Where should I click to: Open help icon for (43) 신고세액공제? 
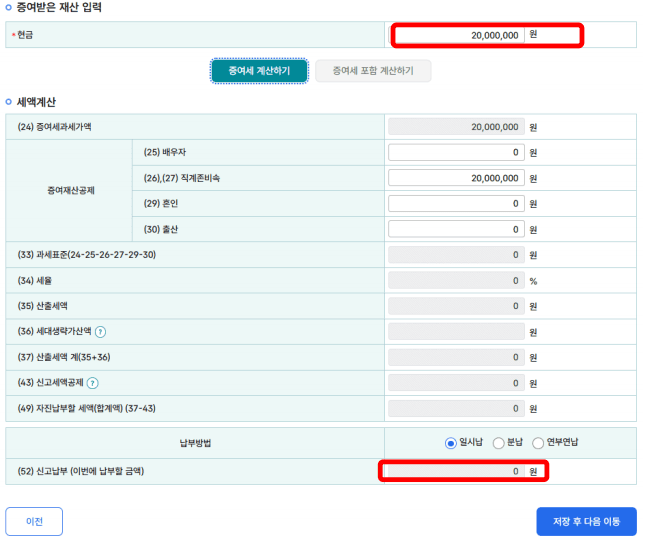[93, 383]
